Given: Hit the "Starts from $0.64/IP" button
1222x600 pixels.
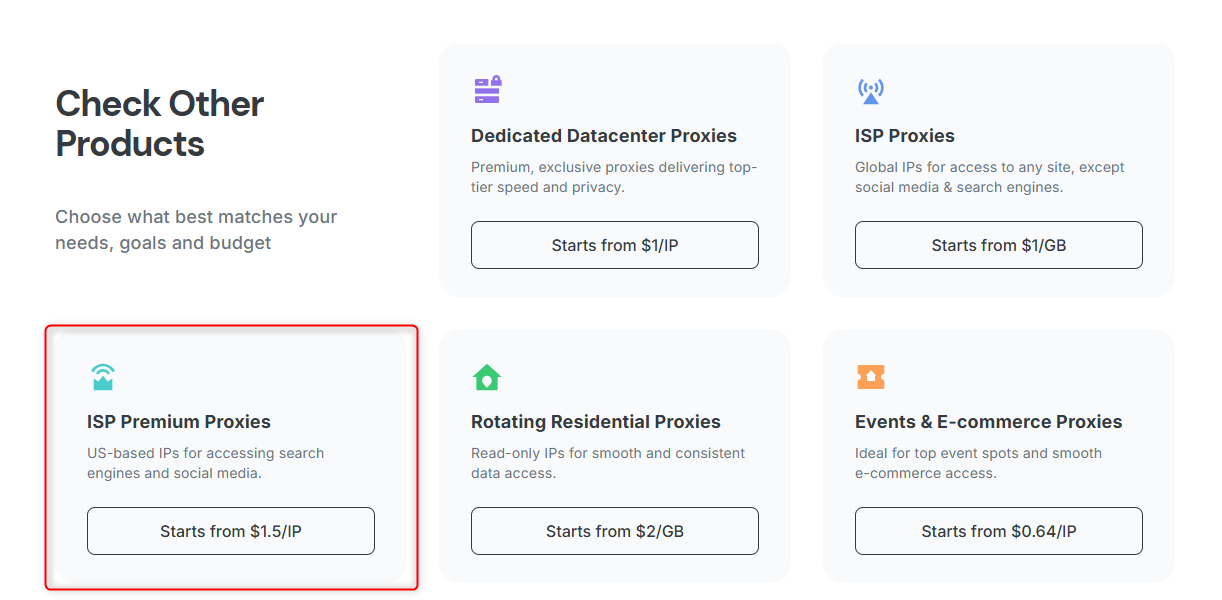Looking at the screenshot, I should coord(999,531).
